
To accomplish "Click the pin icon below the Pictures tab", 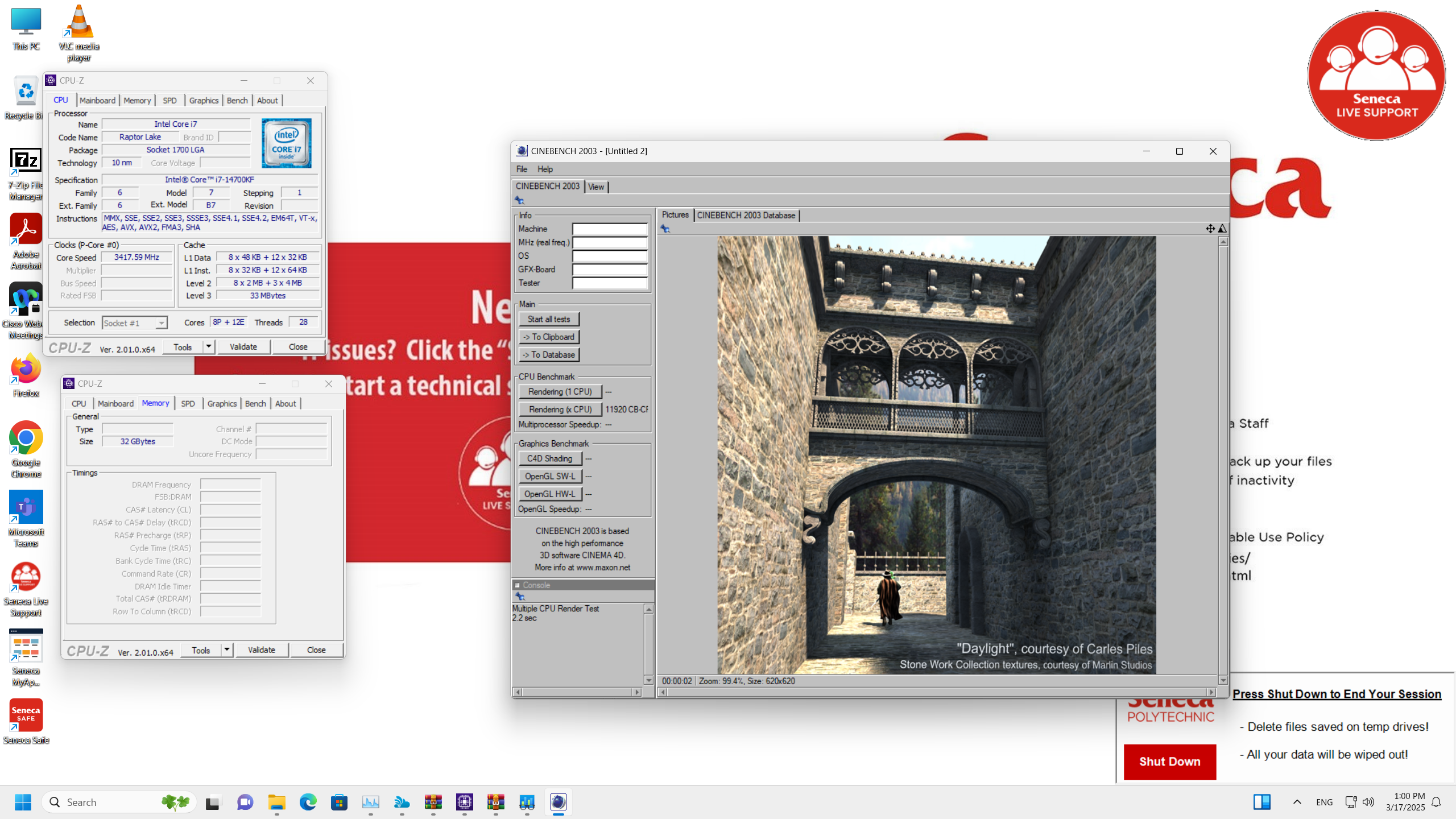I will (x=665, y=229).
